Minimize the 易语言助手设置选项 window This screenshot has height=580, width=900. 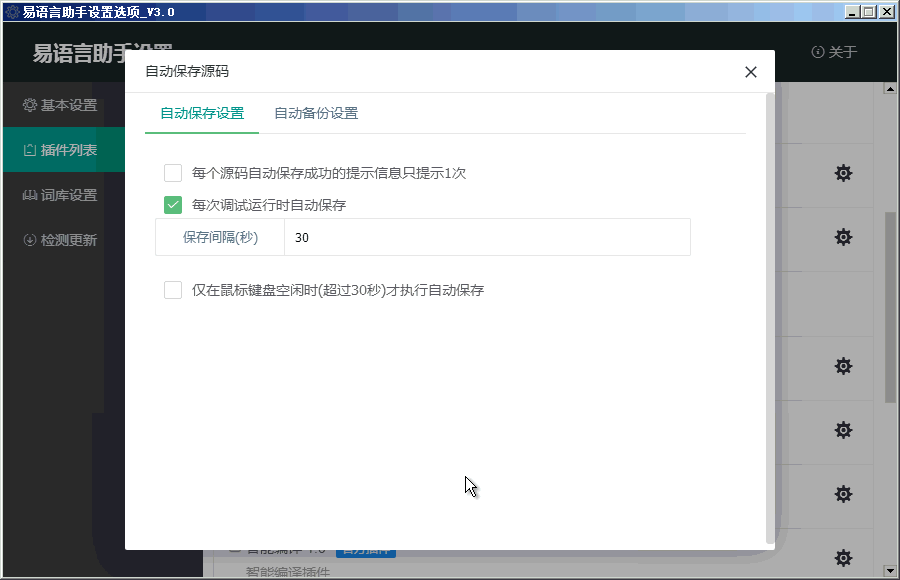852,11
